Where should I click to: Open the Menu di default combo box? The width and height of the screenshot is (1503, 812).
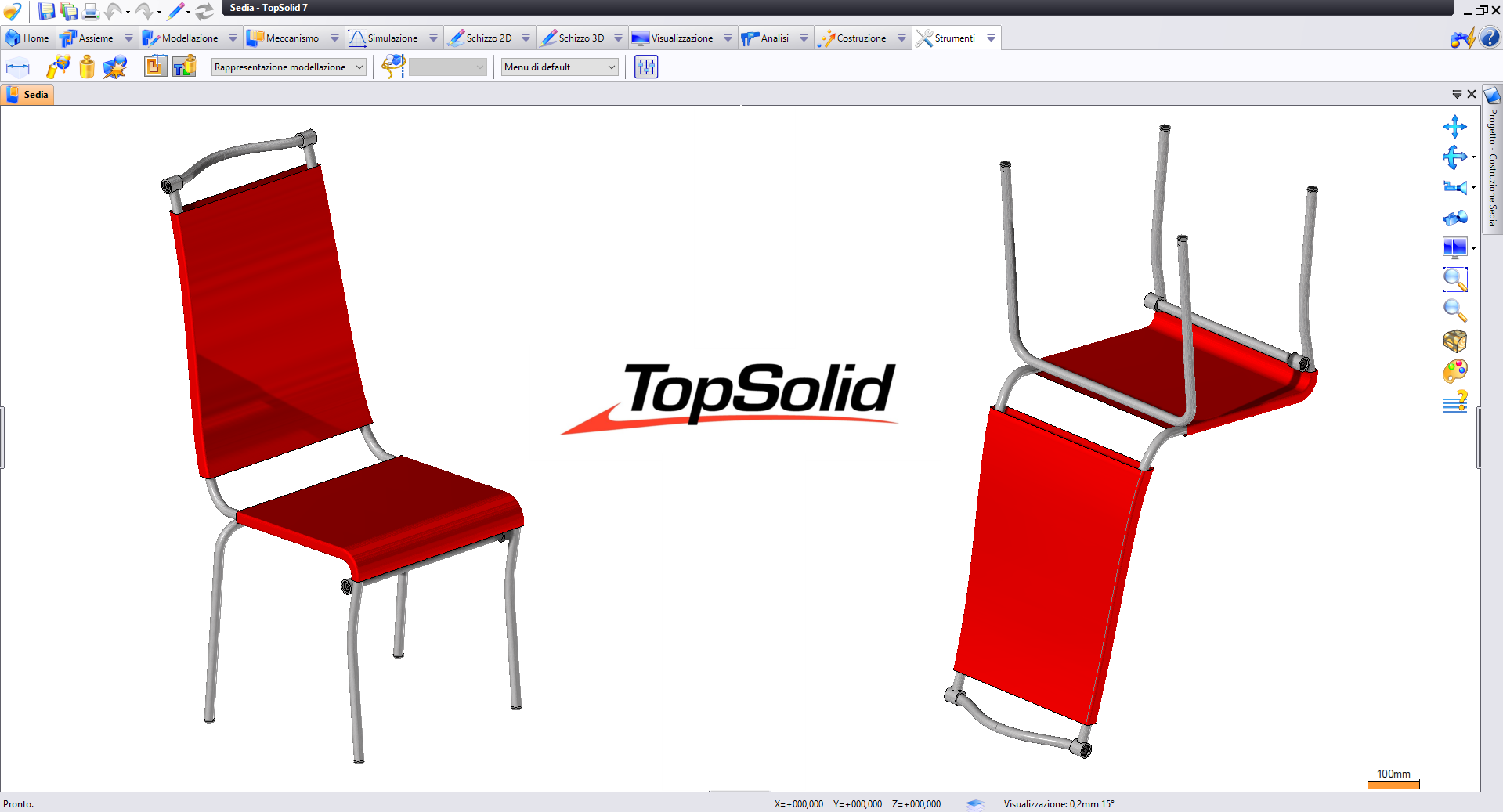(559, 67)
